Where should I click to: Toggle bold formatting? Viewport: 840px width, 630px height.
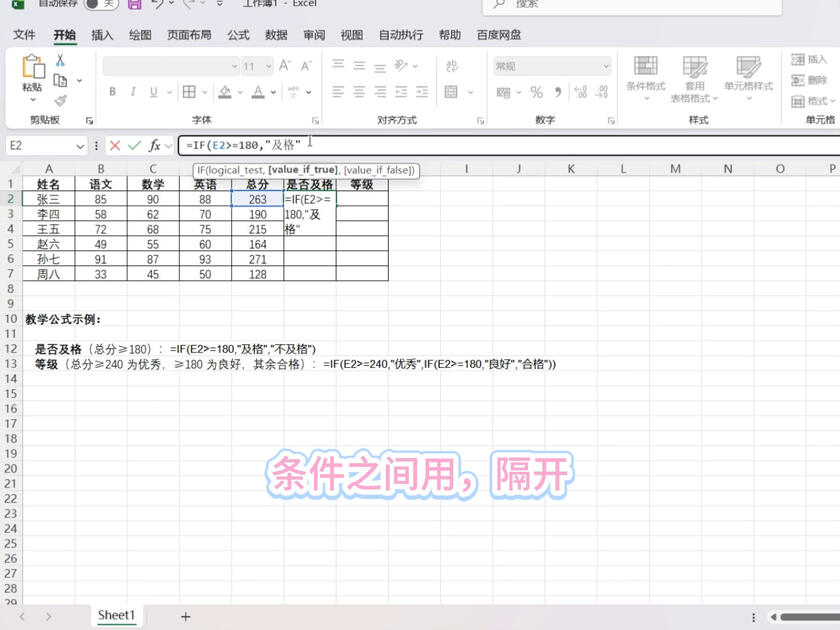pos(112,92)
